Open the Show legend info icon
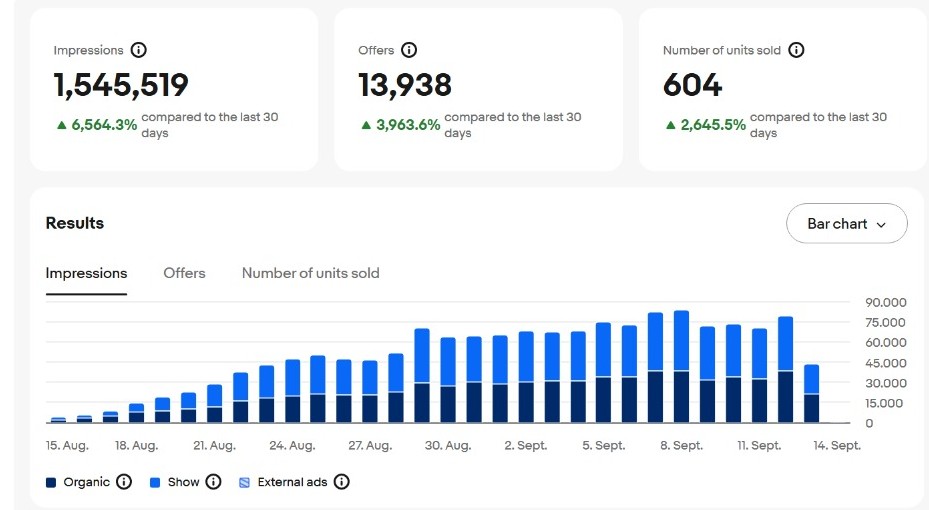 tap(213, 482)
